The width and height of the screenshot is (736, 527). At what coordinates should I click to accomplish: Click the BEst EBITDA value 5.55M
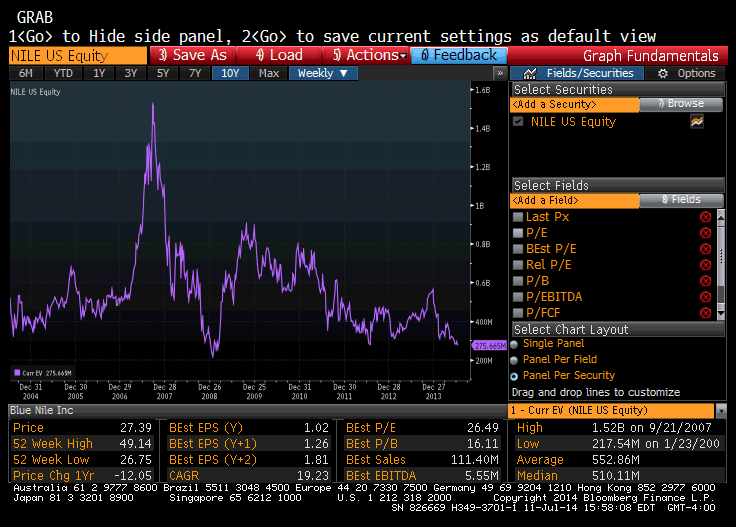(482, 475)
